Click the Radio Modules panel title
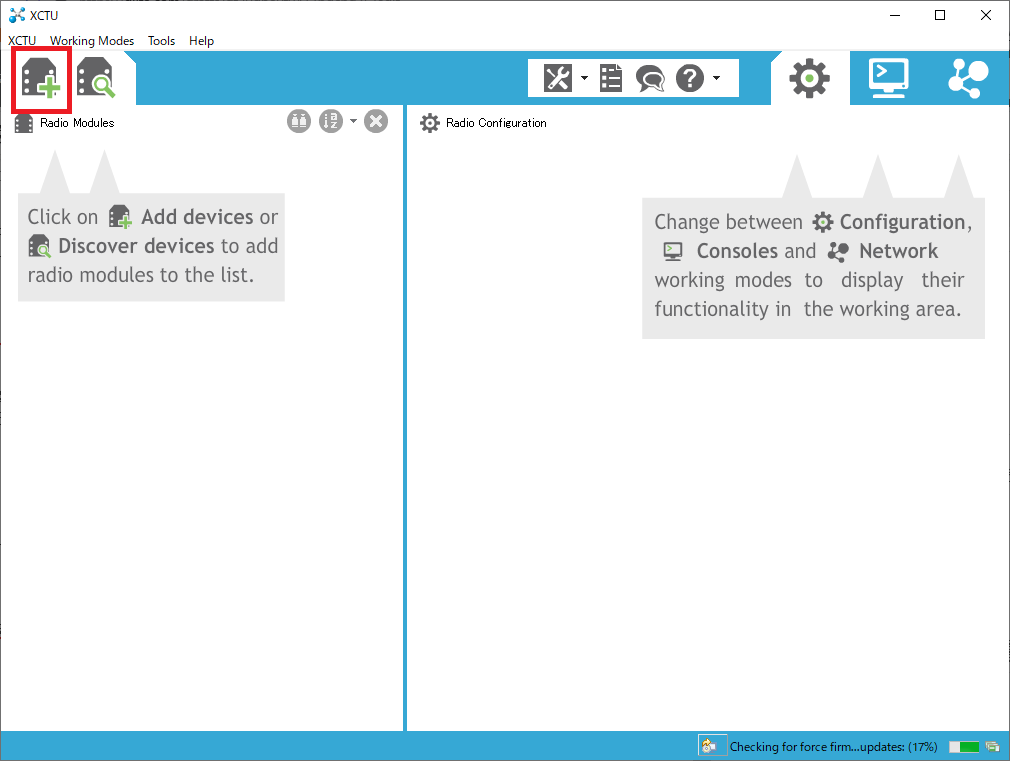The width and height of the screenshot is (1010, 761). pyautogui.click(x=77, y=123)
